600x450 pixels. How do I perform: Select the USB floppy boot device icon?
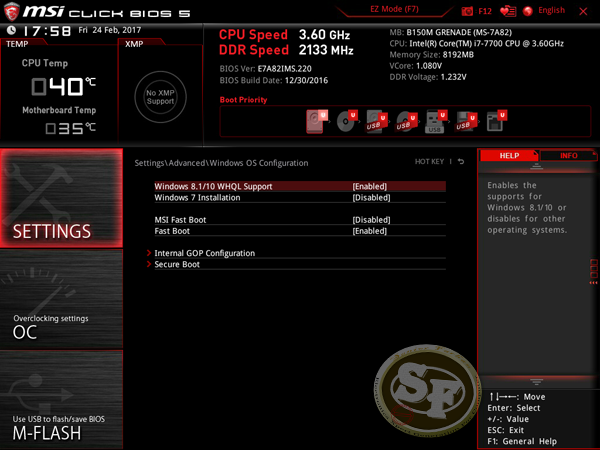coord(466,122)
